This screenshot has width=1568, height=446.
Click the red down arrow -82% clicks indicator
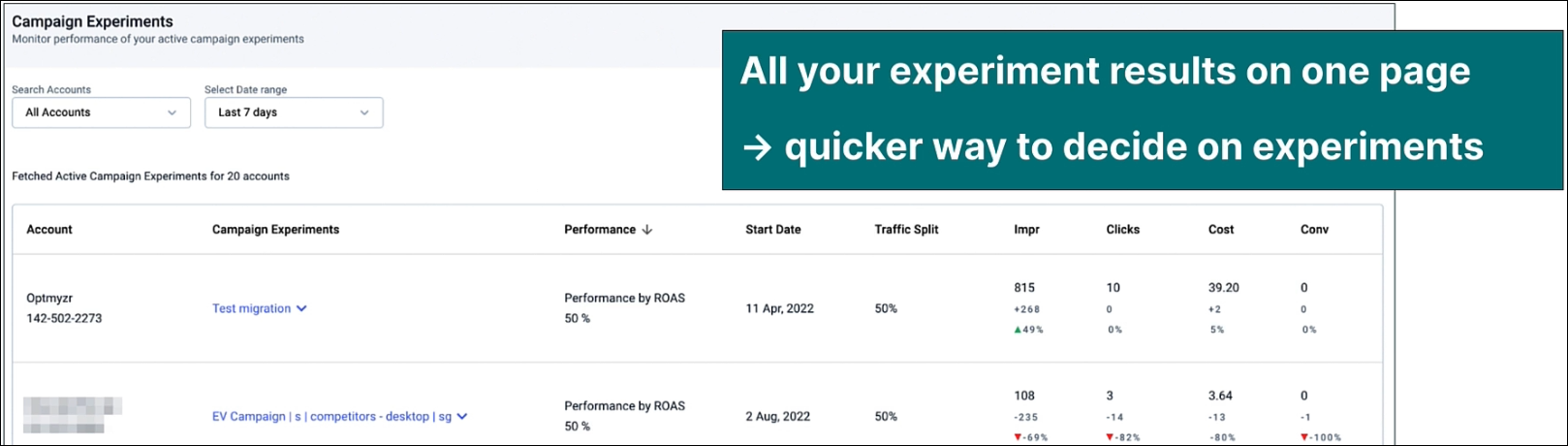(1122, 437)
